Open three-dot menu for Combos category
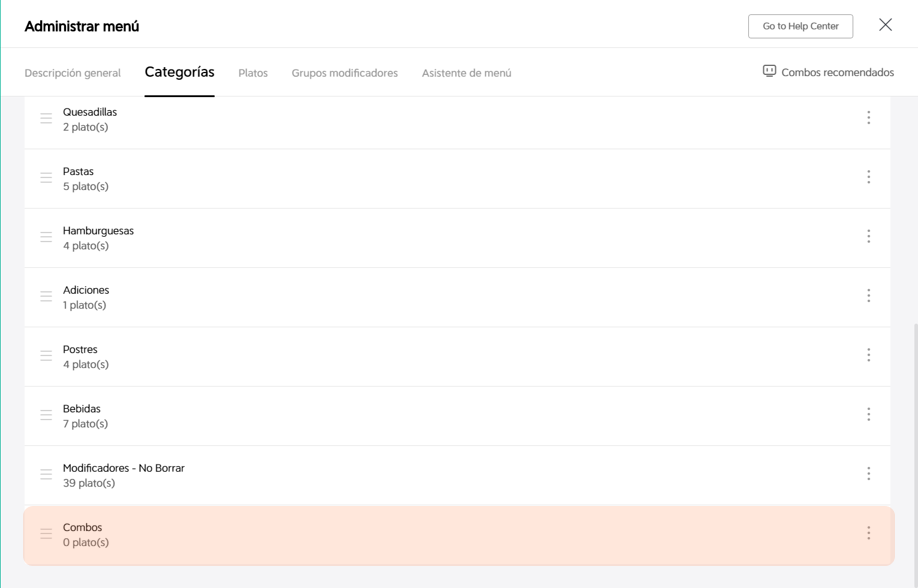 [868, 532]
